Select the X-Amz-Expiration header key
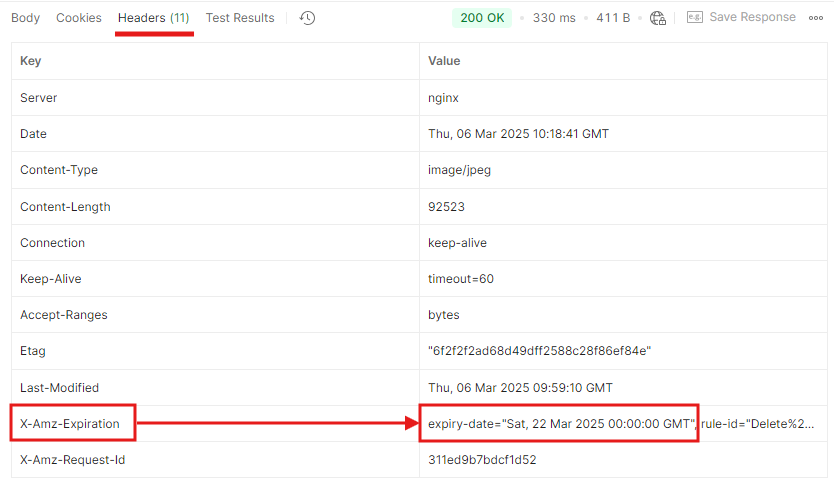Screen dimensions: 834x484 70,424
